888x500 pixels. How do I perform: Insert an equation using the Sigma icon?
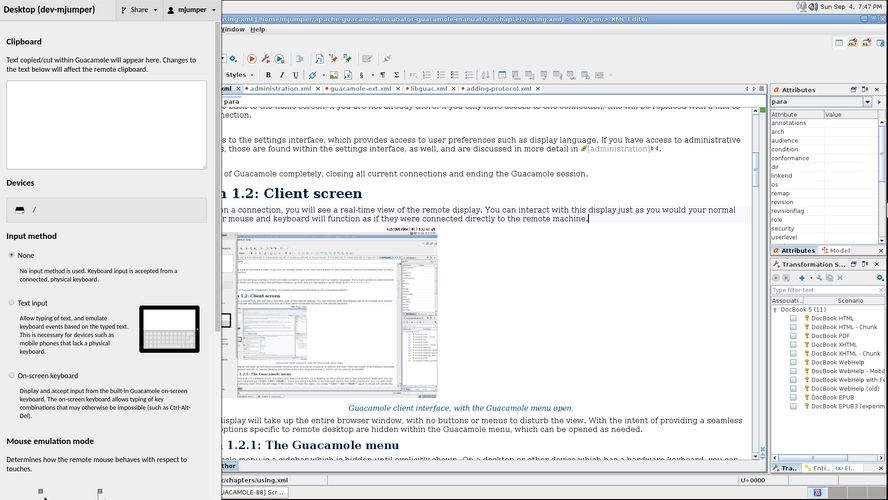(396, 75)
